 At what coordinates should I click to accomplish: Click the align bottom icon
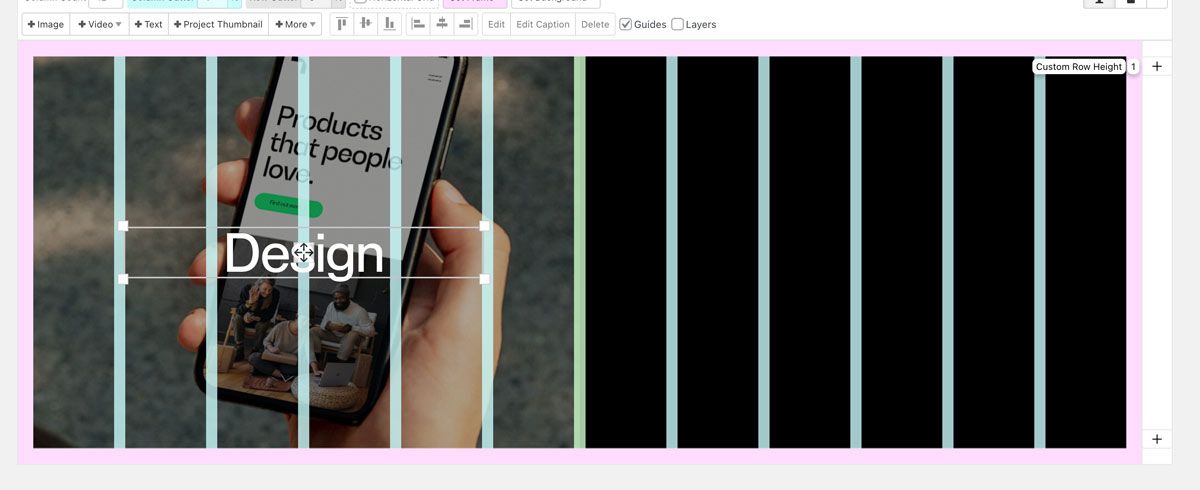point(388,24)
